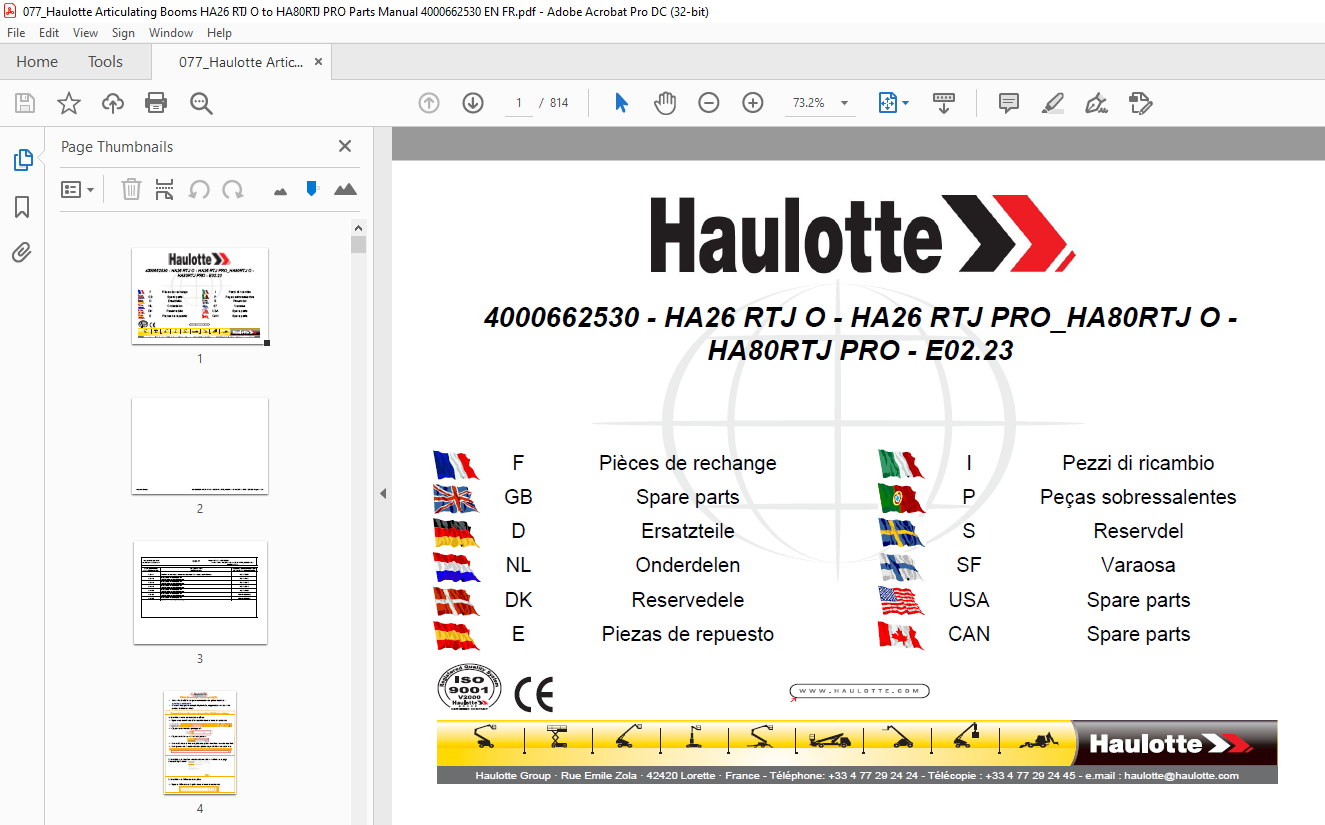Go to previous page arrow
1325x825 pixels.
coord(429,103)
